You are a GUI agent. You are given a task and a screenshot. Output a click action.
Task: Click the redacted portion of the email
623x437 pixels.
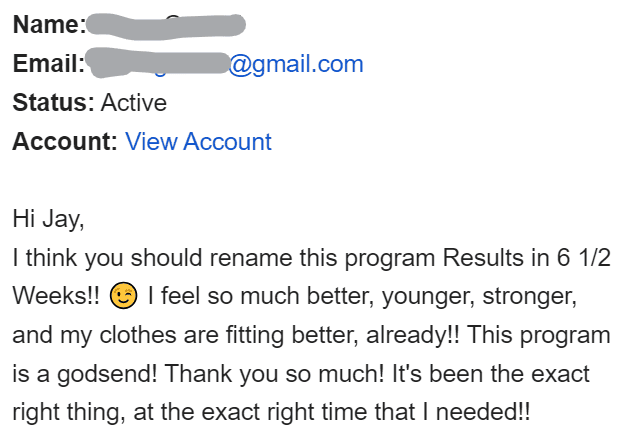(x=158, y=65)
